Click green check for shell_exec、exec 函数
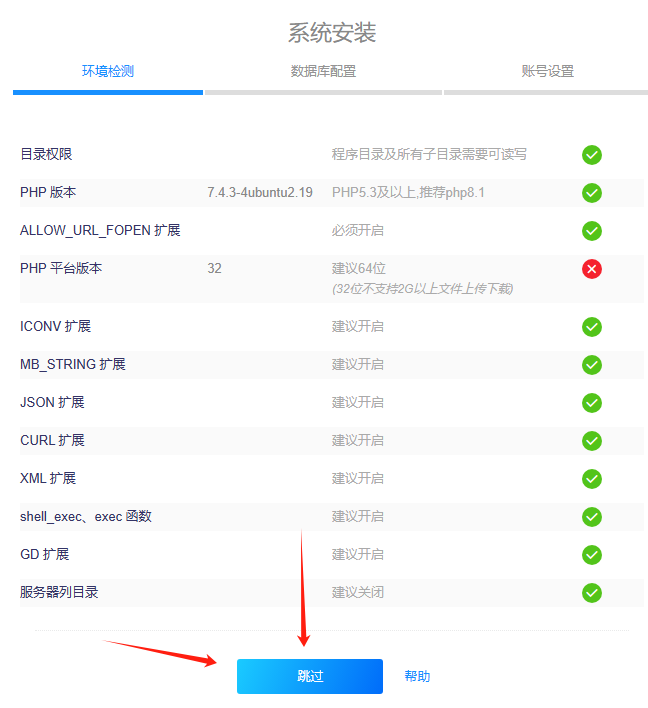Screen dimensions: 648x708 (592, 517)
